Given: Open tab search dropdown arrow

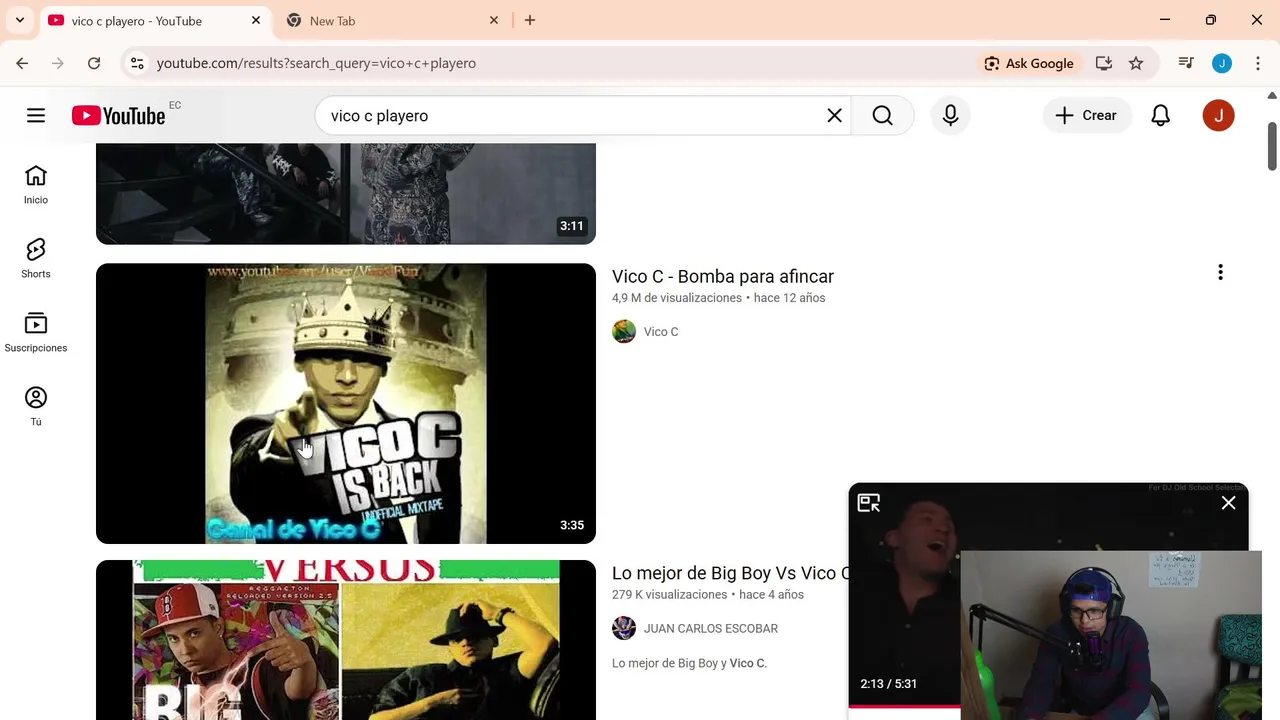Looking at the screenshot, I should click(20, 20).
